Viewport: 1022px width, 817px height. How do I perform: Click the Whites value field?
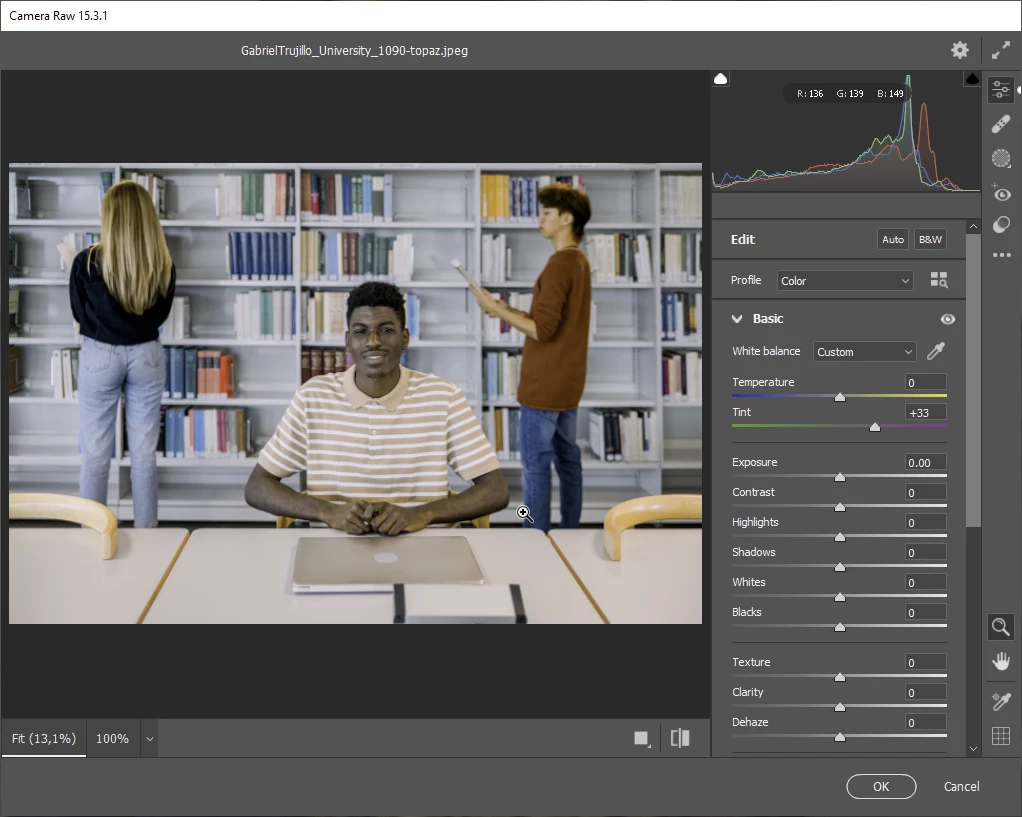[x=925, y=582]
